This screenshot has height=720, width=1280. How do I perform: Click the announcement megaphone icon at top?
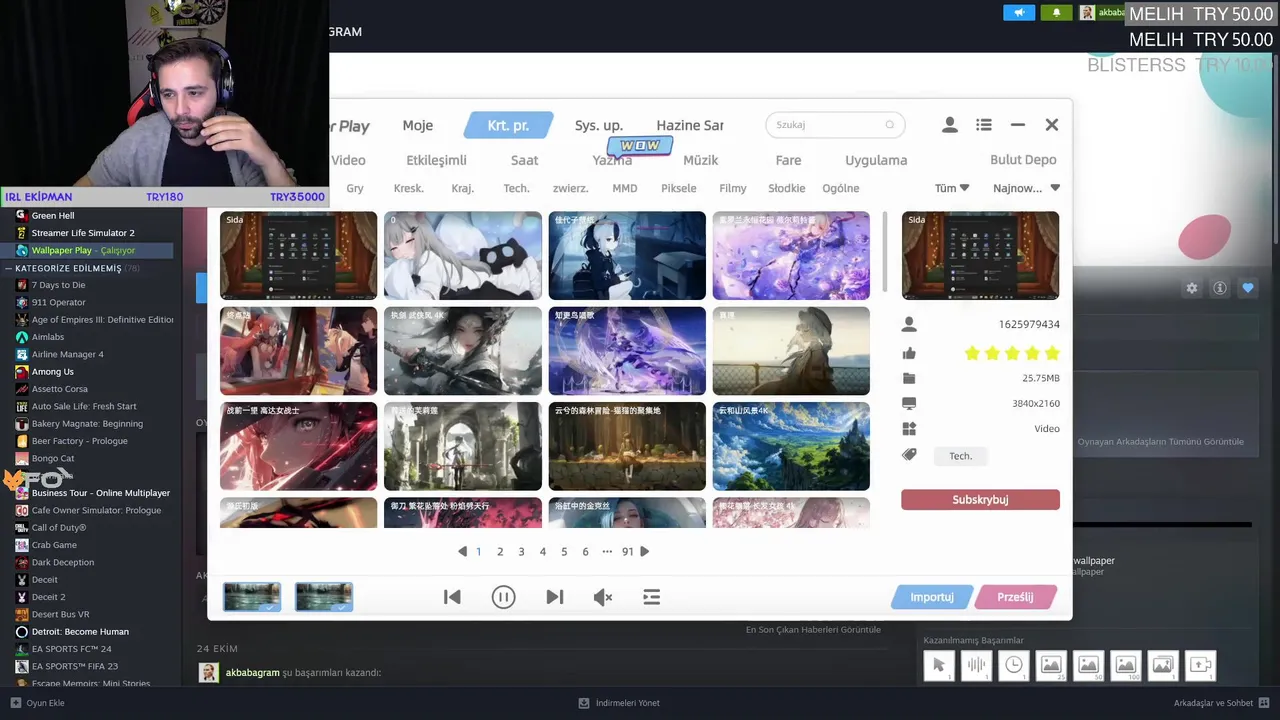(1019, 12)
